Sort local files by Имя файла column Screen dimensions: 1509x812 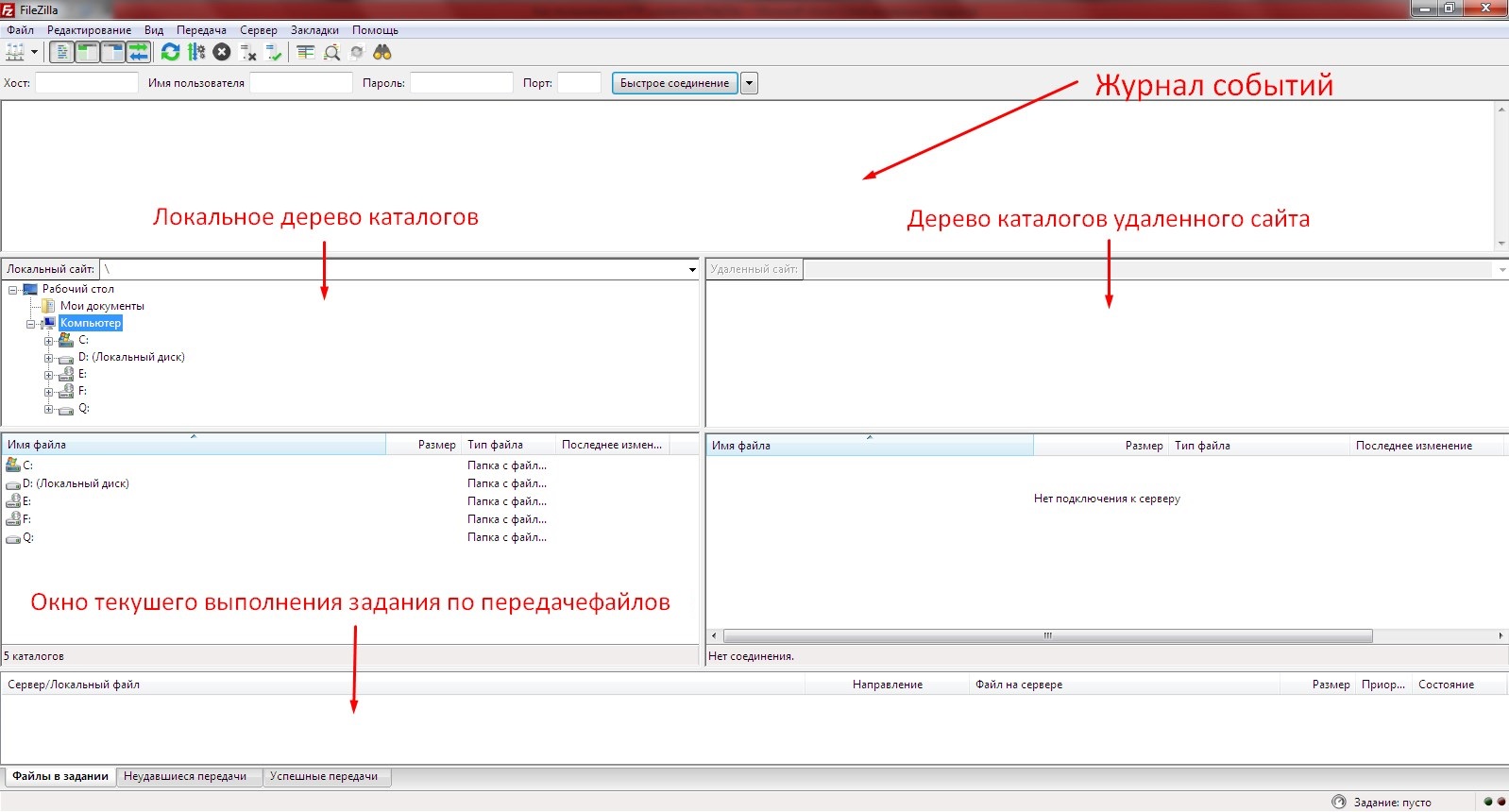point(194,445)
